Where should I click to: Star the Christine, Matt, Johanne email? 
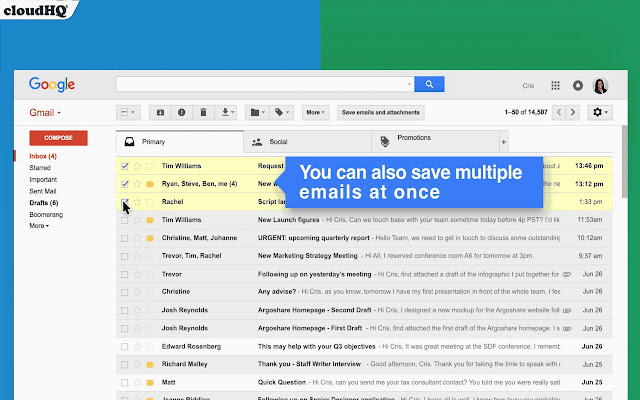138,238
